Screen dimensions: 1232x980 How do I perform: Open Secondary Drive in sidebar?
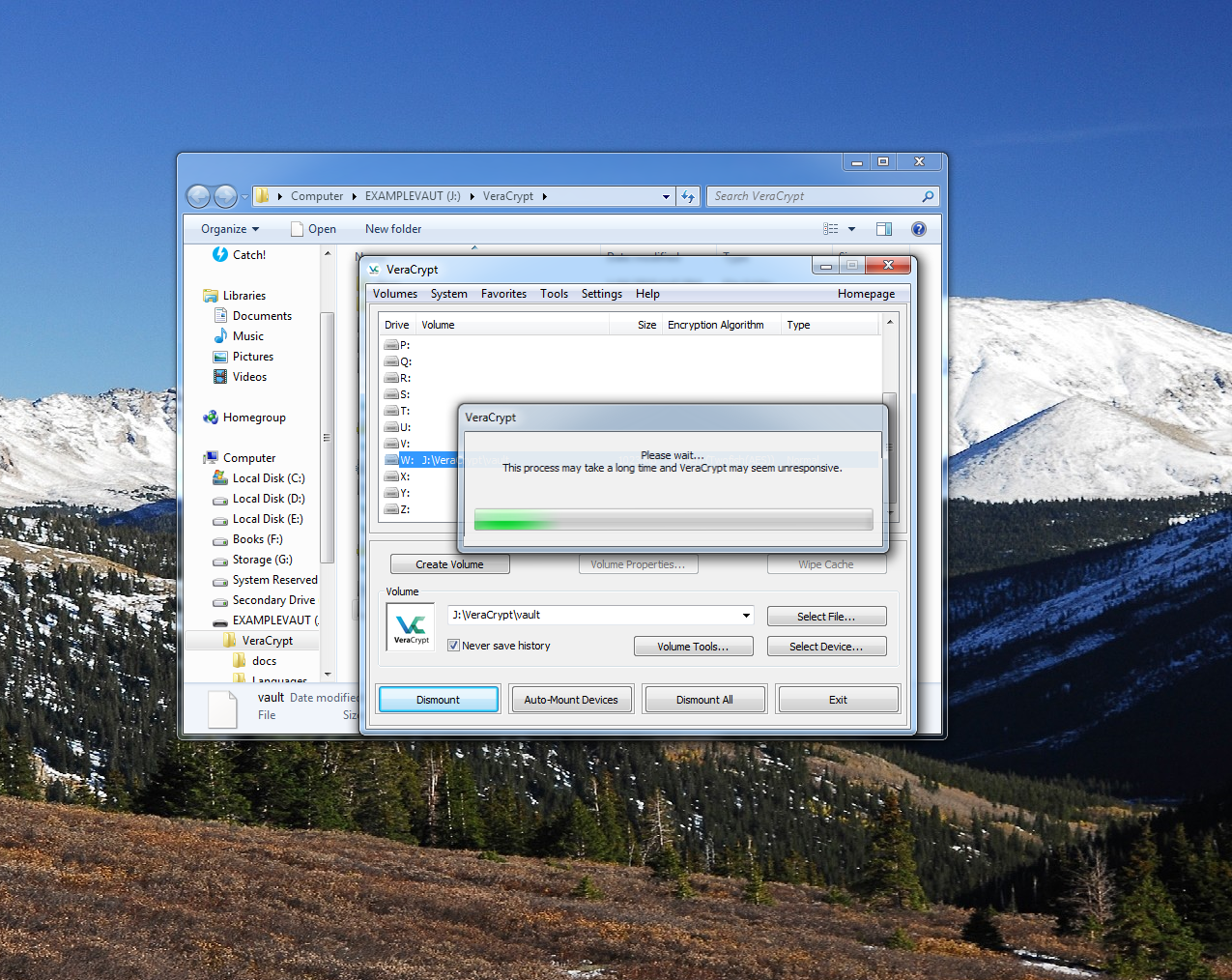[x=264, y=600]
